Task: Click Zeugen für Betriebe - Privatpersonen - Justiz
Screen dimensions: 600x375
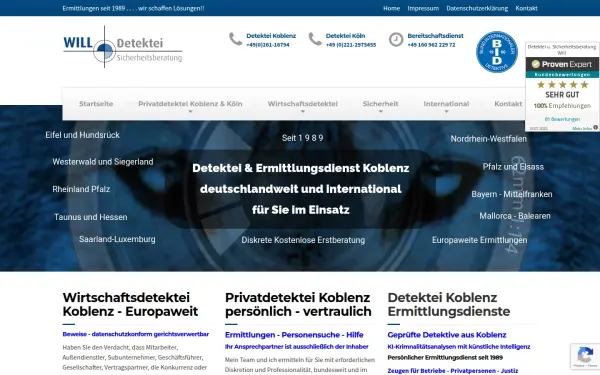Action: point(453,371)
